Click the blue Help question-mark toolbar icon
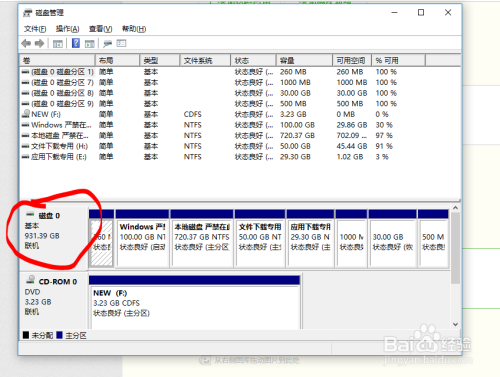 76,43
